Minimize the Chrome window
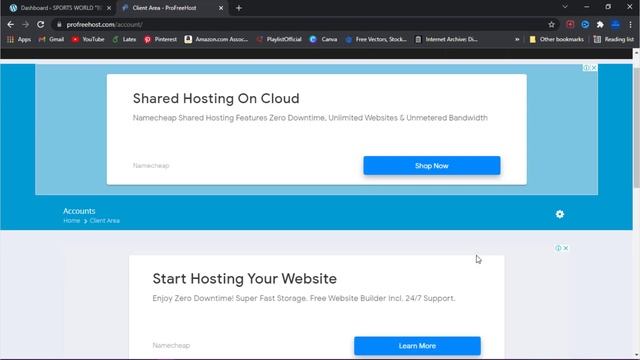The image size is (640, 360). coord(587,7)
